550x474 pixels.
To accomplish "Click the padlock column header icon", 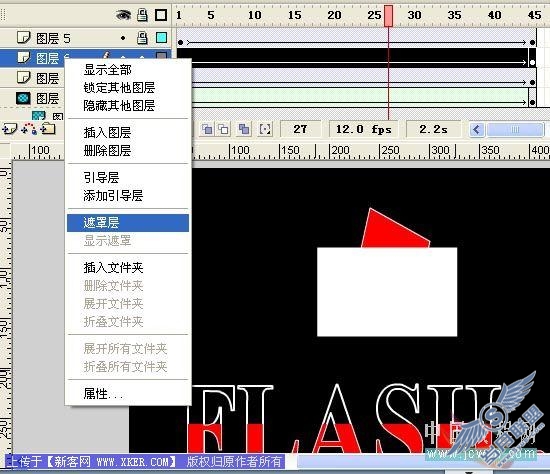I will pos(142,15).
